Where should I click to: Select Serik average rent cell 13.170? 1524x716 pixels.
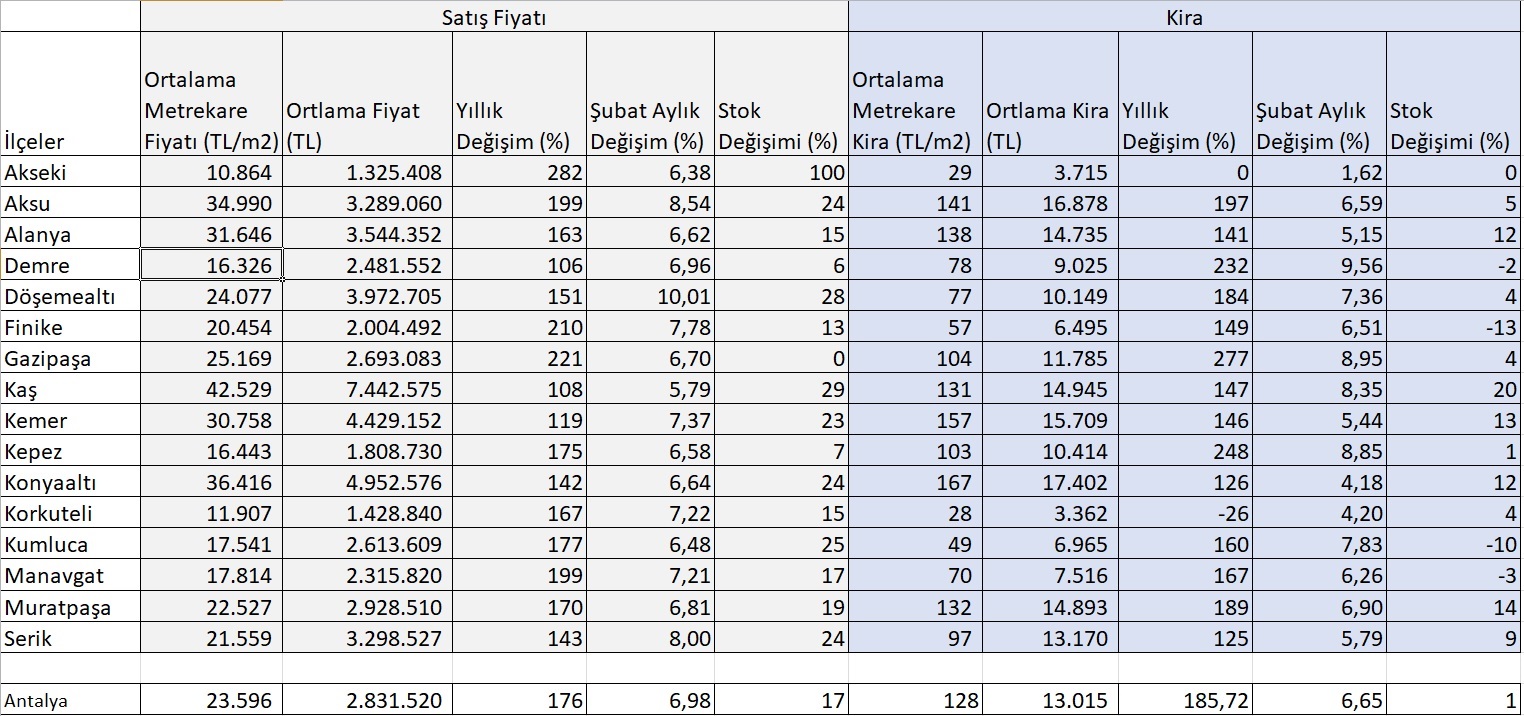(1050, 638)
